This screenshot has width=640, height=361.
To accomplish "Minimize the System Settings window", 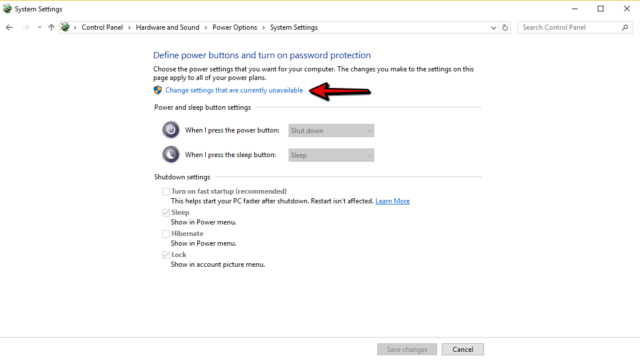I will click(x=575, y=9).
